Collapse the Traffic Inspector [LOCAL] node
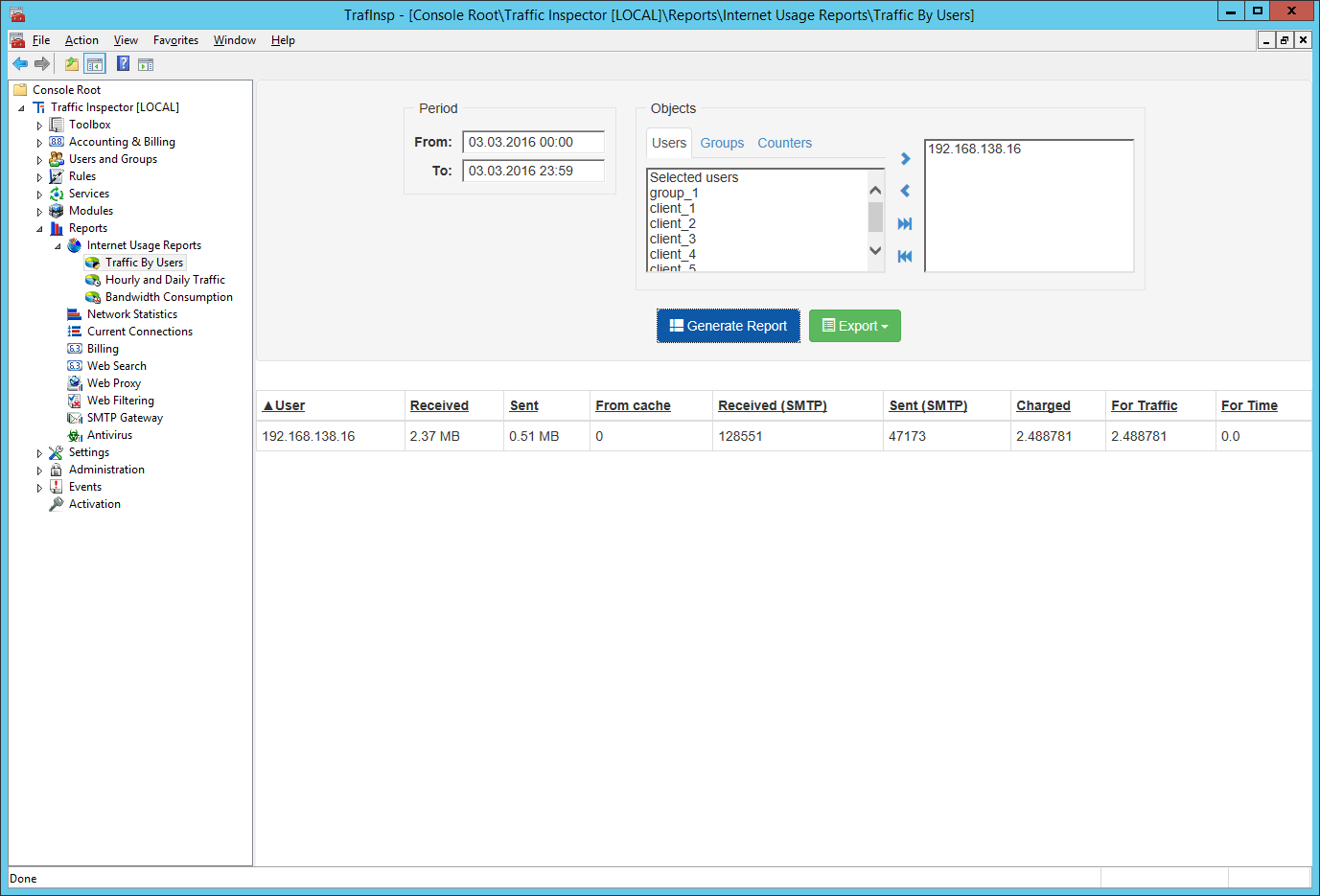This screenshot has height=896, width=1320. point(21,108)
